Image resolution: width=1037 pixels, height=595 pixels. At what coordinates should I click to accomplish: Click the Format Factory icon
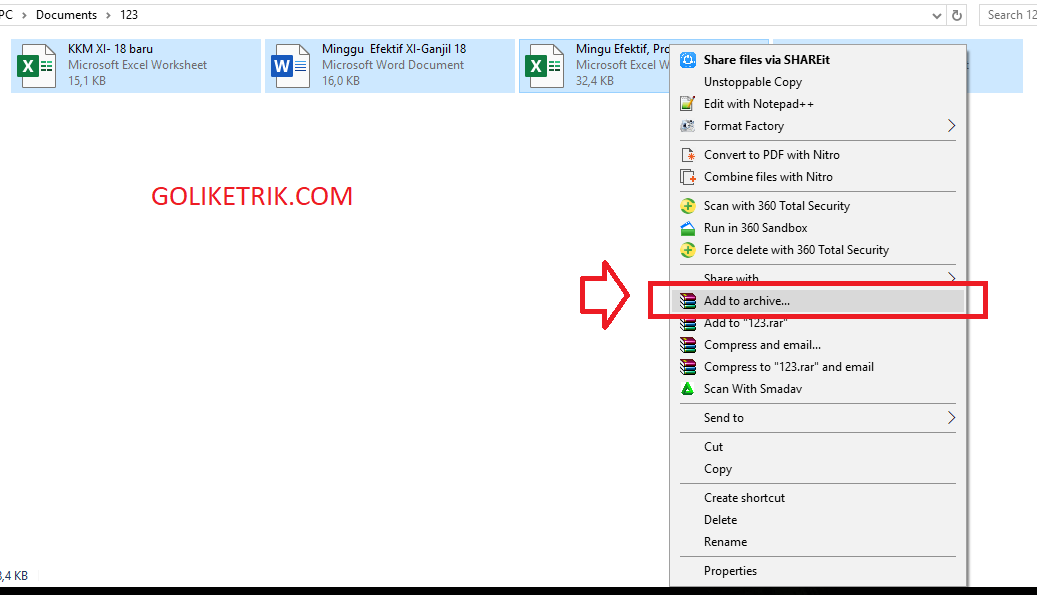coord(688,126)
